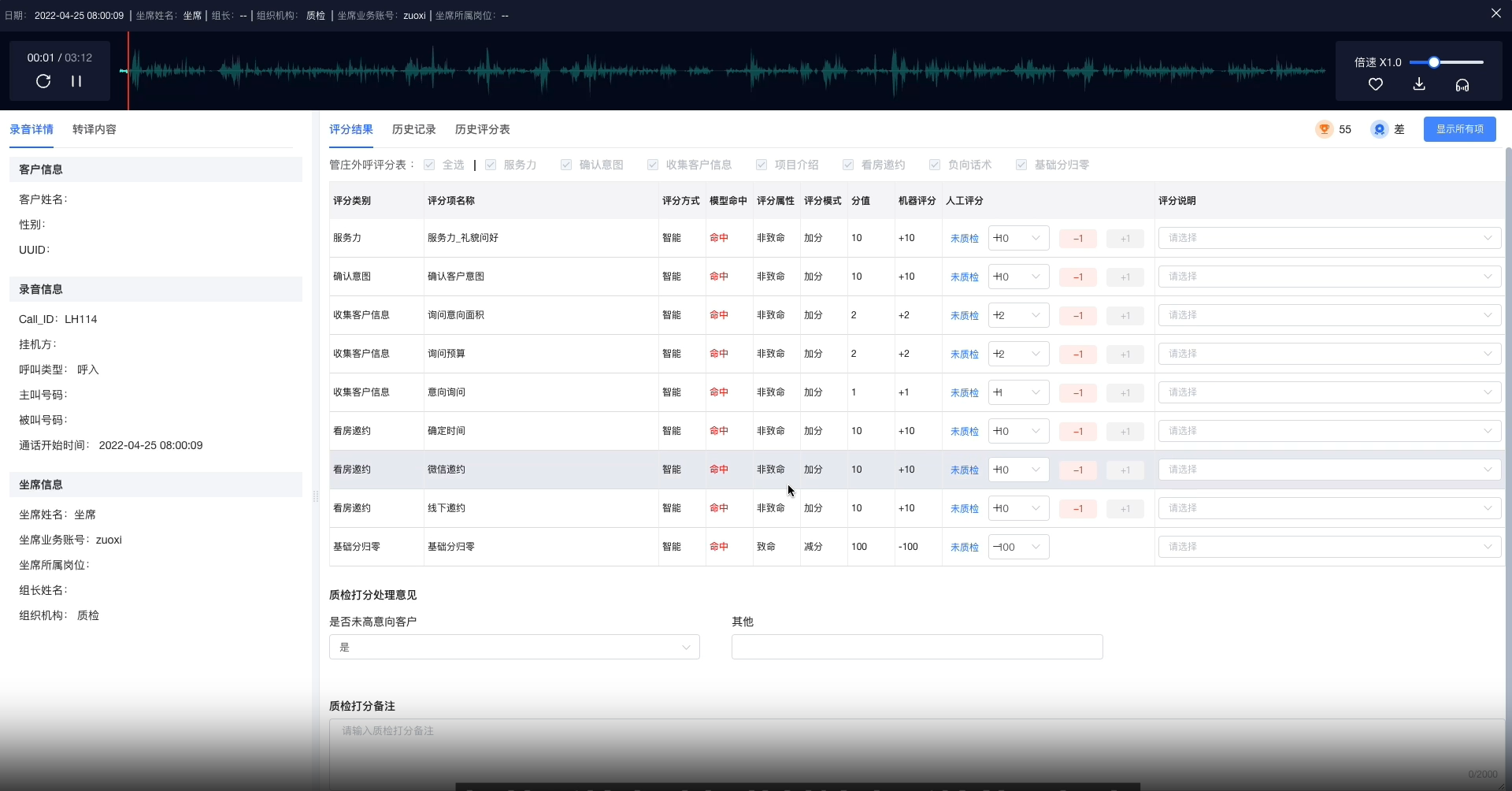
Task: Click the 质检打分备注 text area
Action: pyautogui.click(x=917, y=752)
